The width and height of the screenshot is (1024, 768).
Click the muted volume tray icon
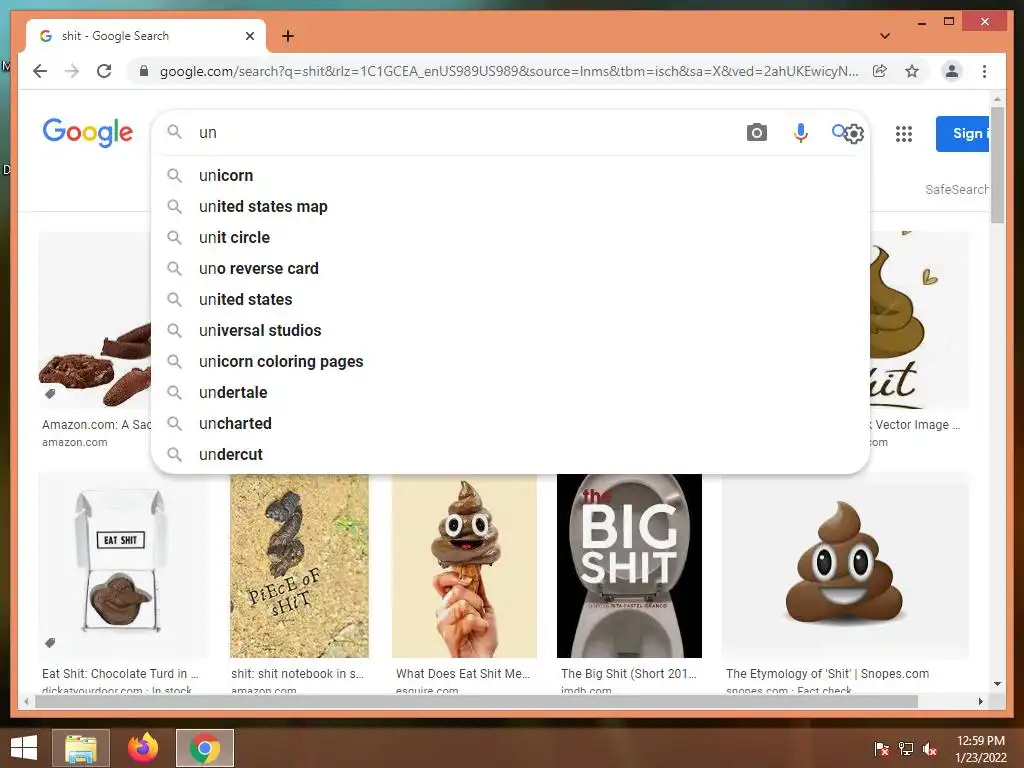pos(930,749)
